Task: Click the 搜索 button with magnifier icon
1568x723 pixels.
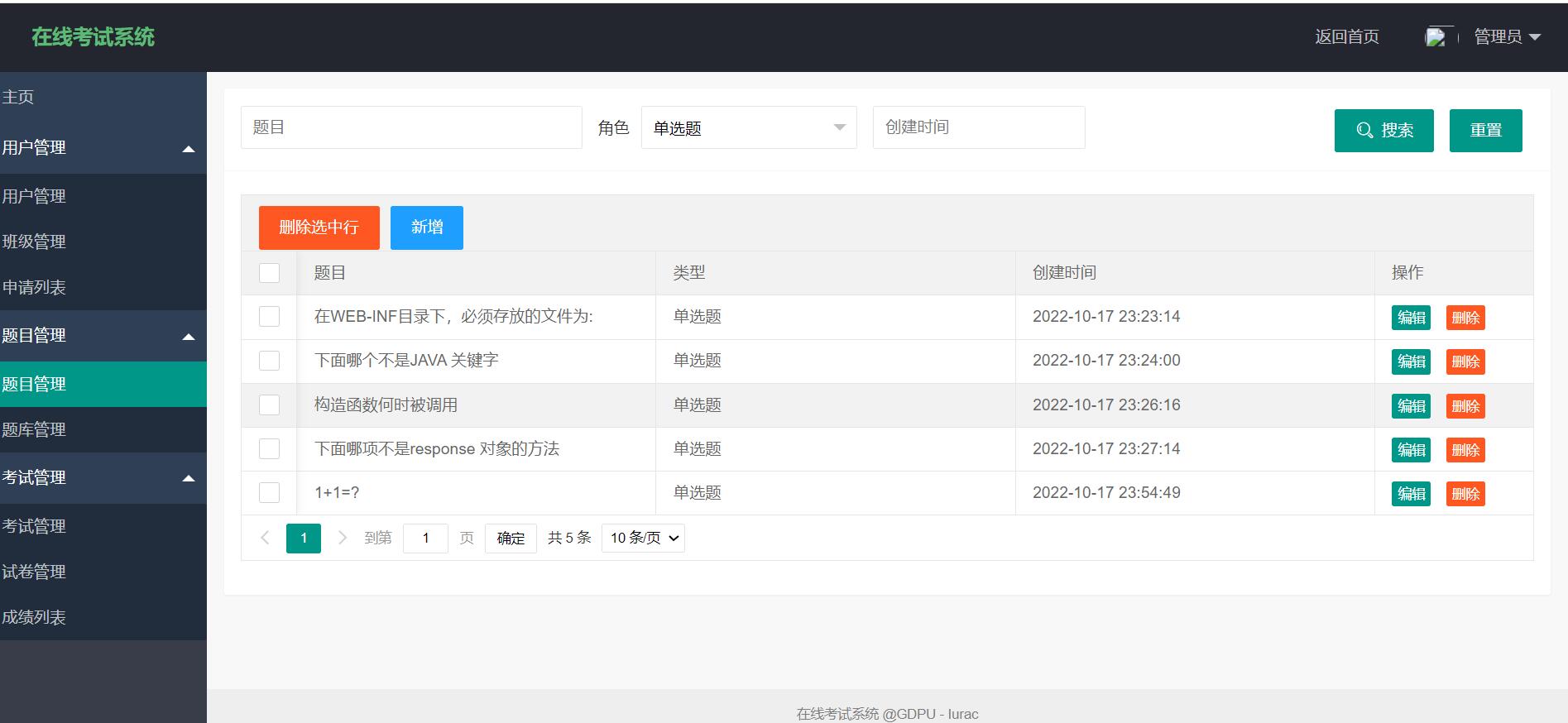Action: 1383,131
